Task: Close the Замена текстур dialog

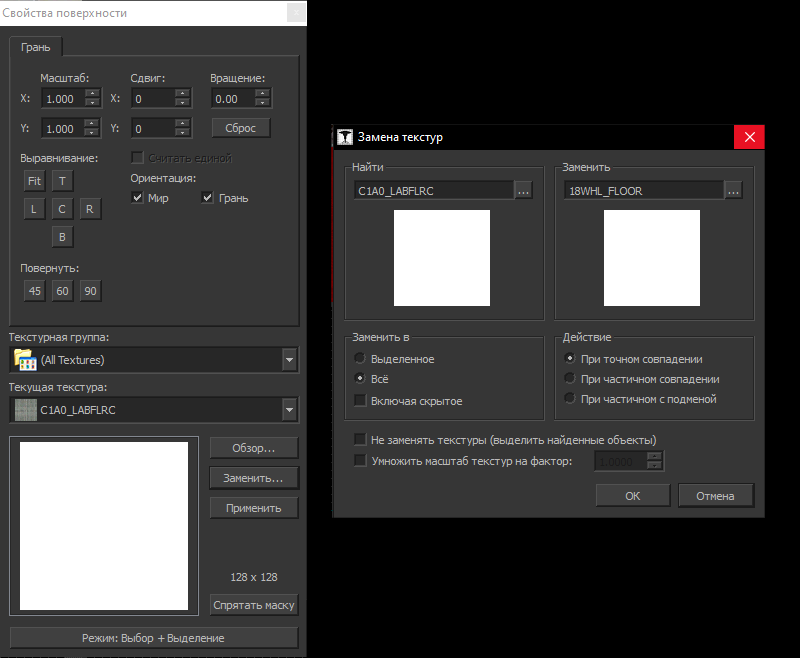Action: [749, 137]
